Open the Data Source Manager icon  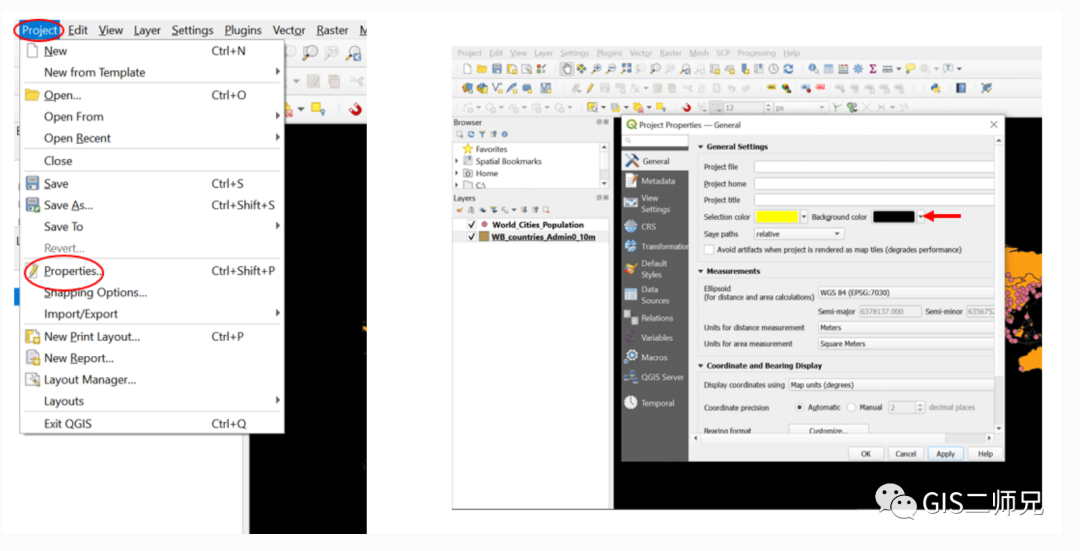(467, 88)
